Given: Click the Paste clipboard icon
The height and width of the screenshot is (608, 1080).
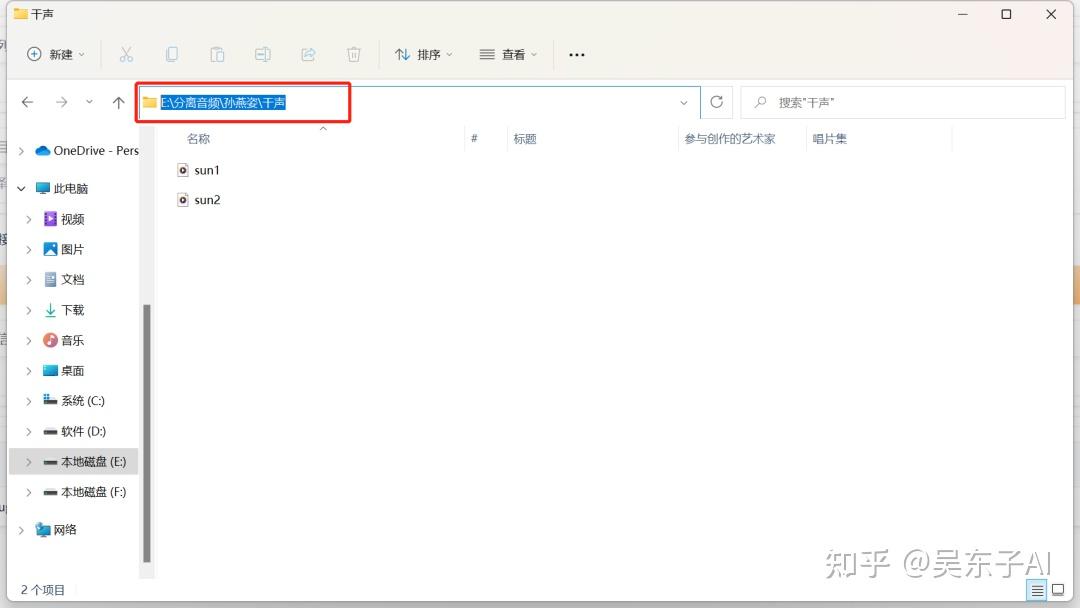Looking at the screenshot, I should (x=217, y=54).
